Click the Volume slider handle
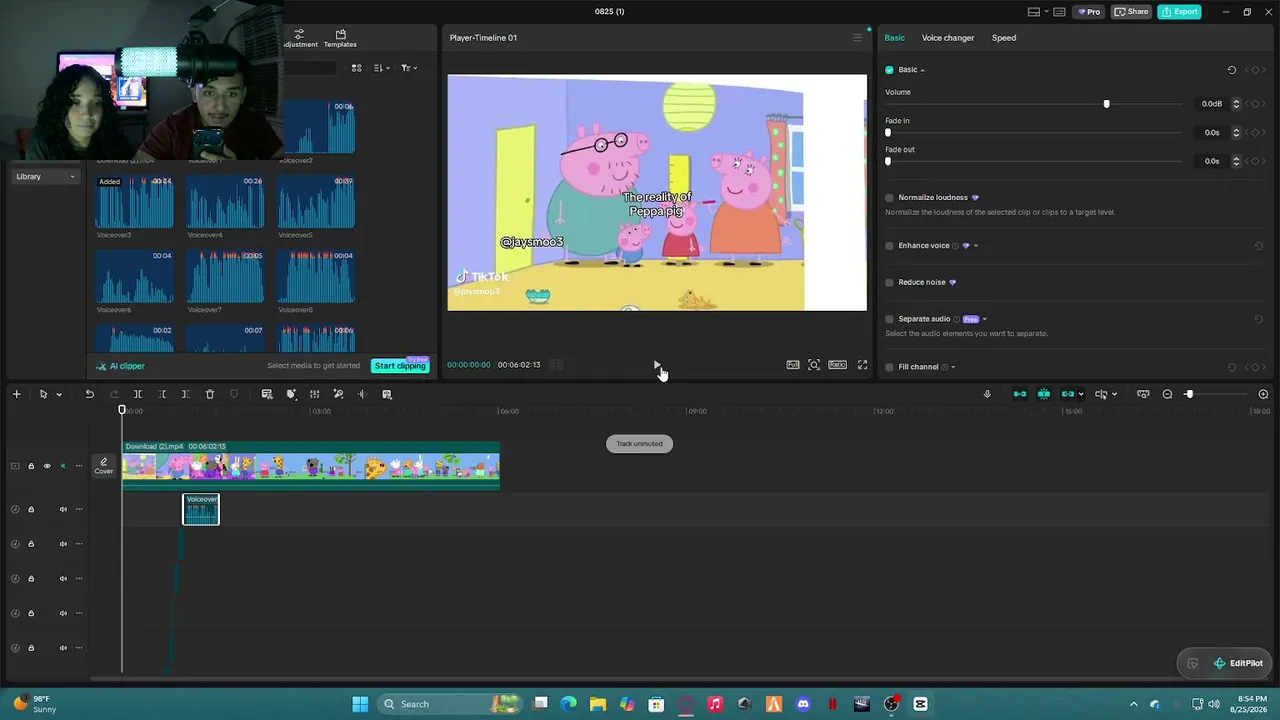This screenshot has width=1280, height=720. point(1106,104)
